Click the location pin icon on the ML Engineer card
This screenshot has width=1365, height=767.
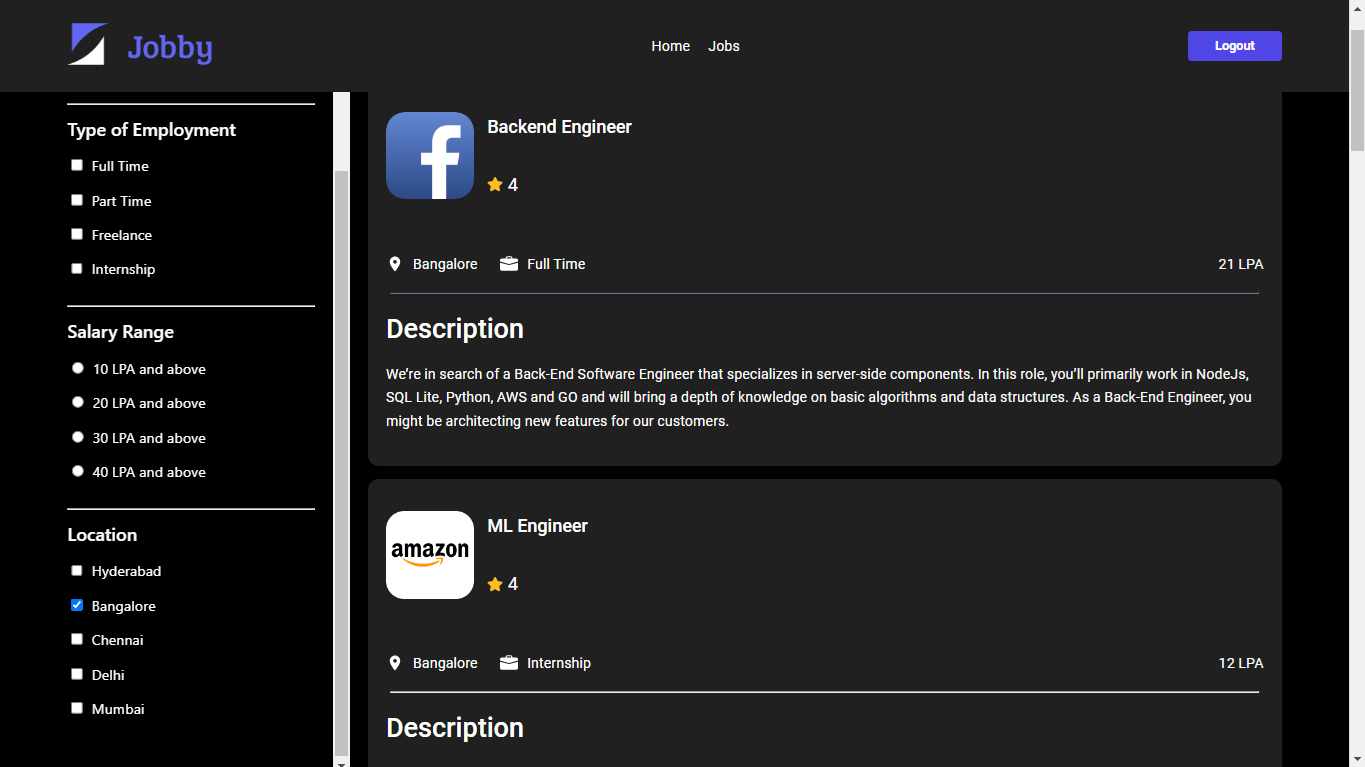point(394,662)
